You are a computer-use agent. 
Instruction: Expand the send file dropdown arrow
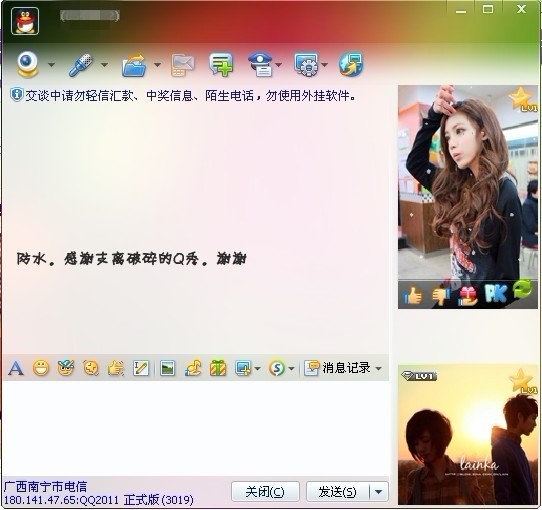coord(157,65)
